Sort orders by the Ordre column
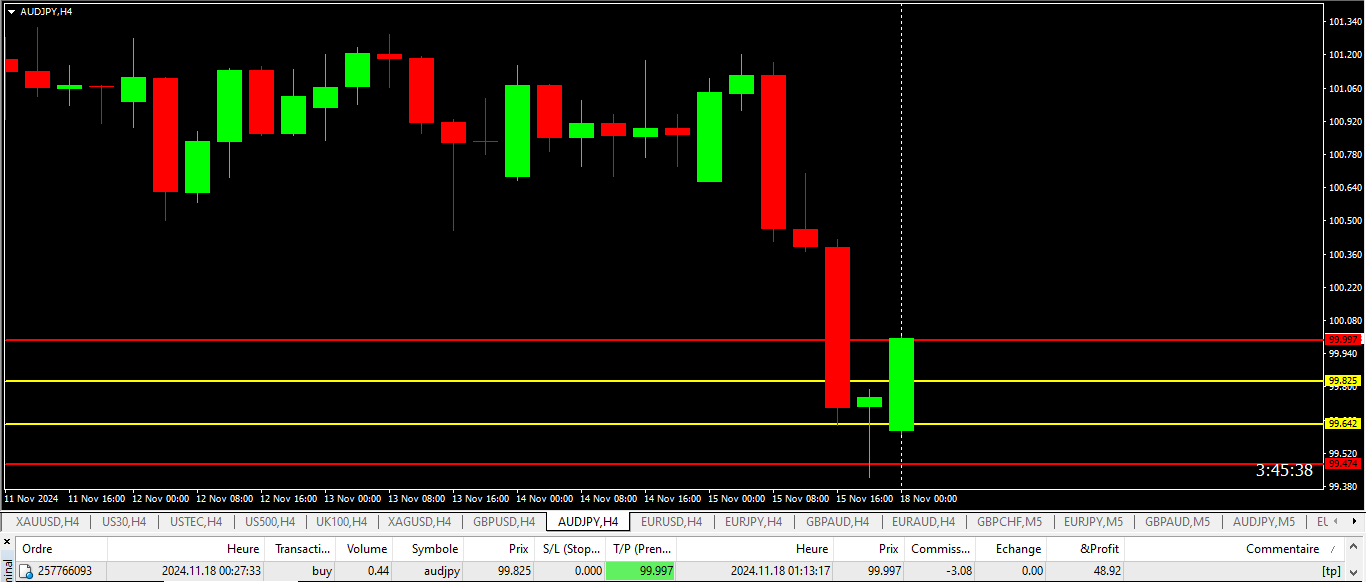The width and height of the screenshot is (1366, 582). 37,549
